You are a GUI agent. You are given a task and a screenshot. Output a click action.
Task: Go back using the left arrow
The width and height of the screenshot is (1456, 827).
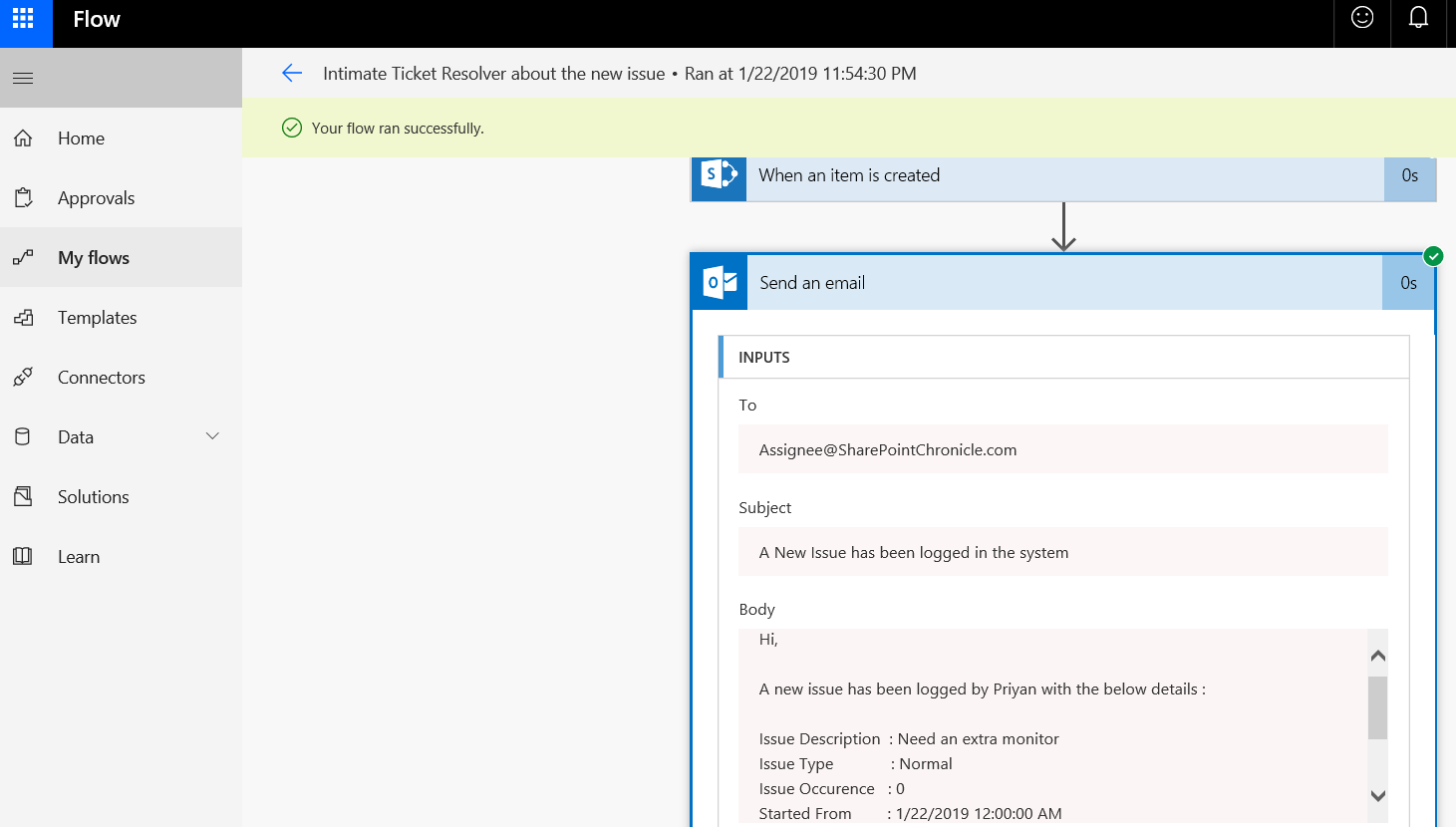coord(292,73)
